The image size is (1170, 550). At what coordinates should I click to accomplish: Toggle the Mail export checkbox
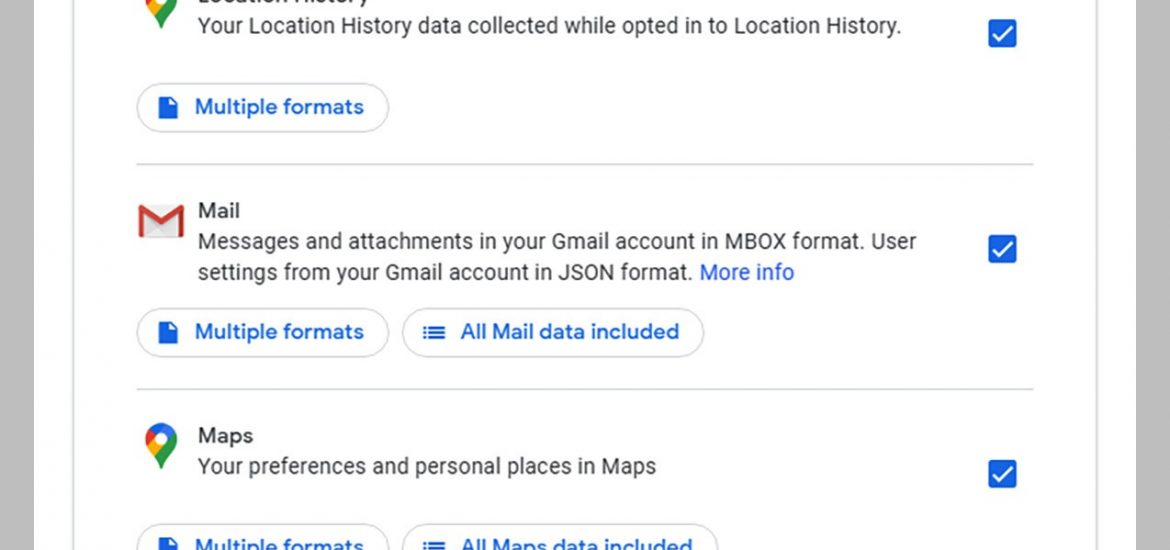pos(1002,249)
